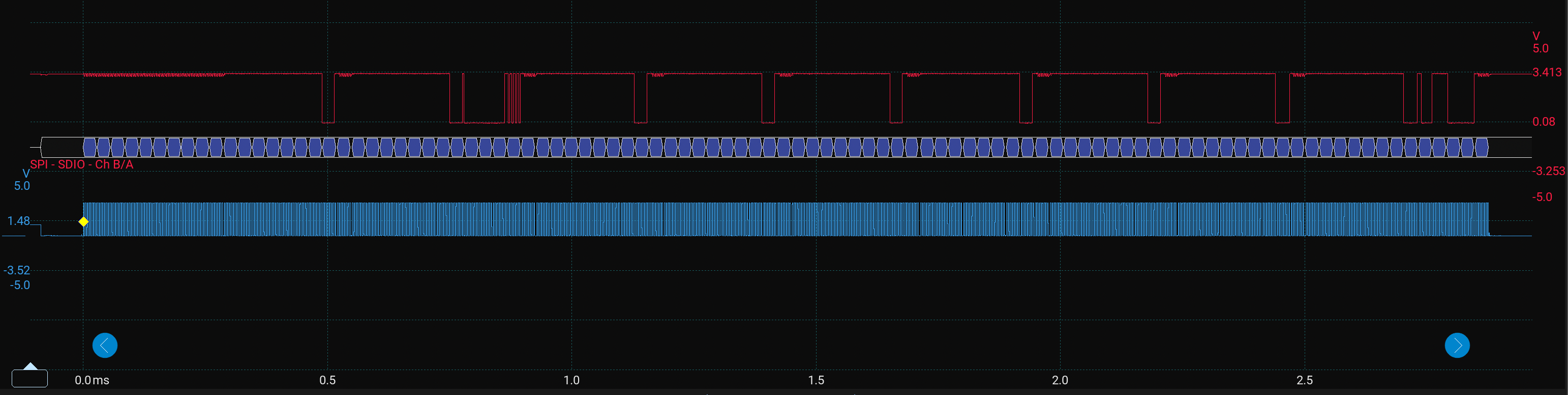Click the 0.0 ms time axis label
The height and width of the screenshot is (395, 1568).
pos(92,380)
